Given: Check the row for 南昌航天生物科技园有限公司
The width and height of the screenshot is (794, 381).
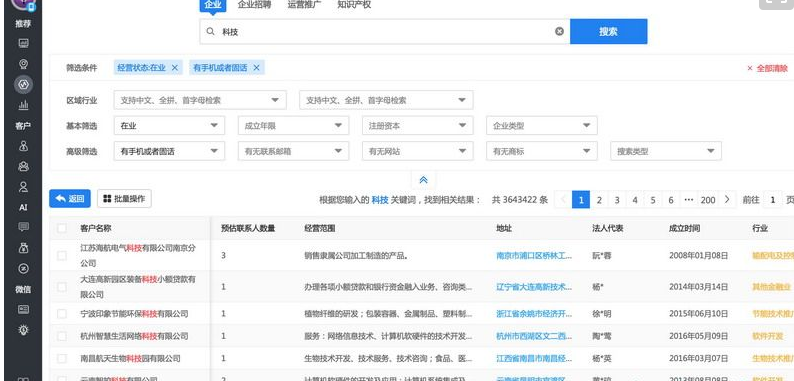Looking at the screenshot, I should coord(62,359).
